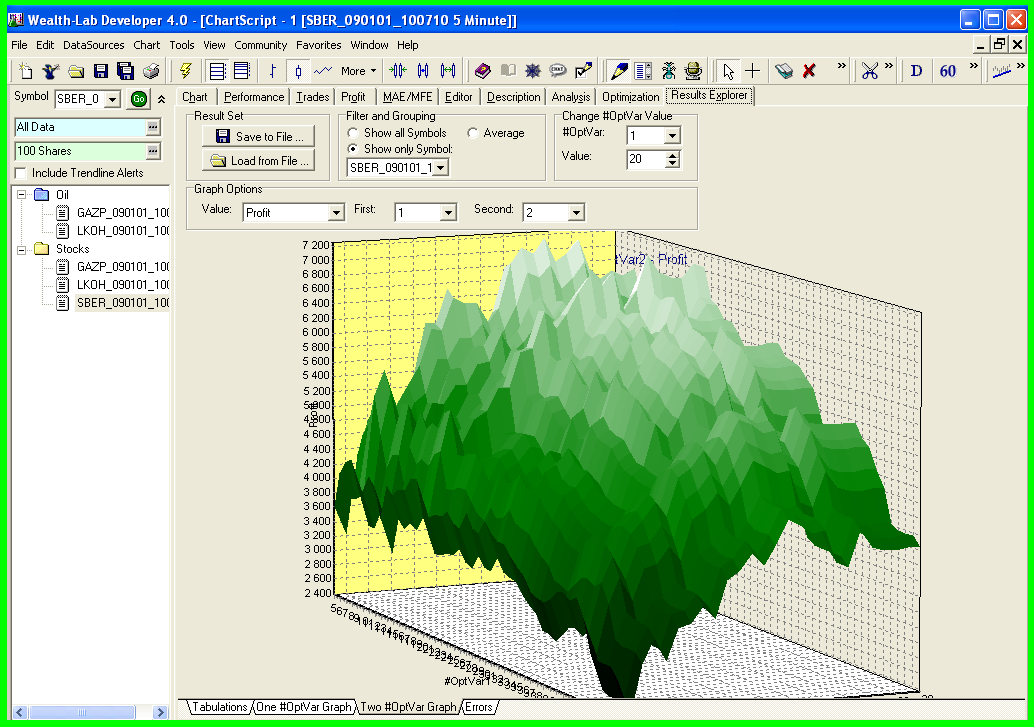Click the red X delete icon
Viewport: 1034px width, 728px height.
click(809, 71)
